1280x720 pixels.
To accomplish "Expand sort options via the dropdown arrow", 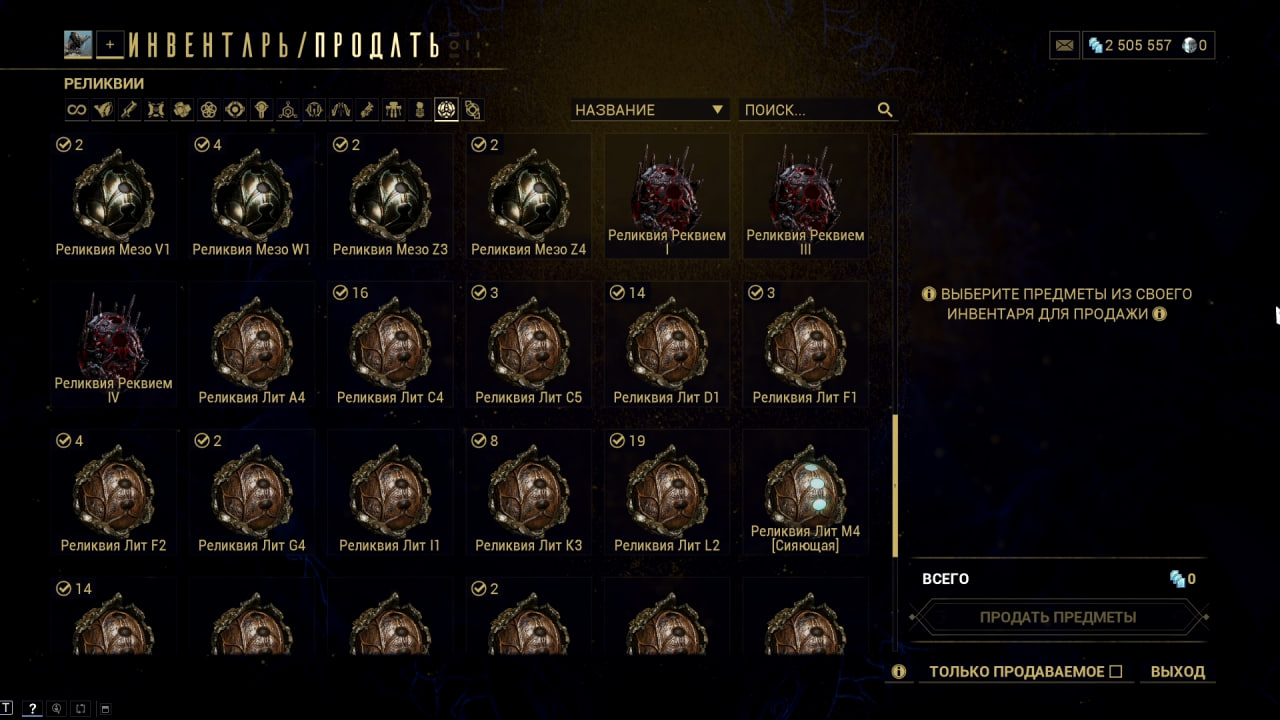I will (717, 110).
